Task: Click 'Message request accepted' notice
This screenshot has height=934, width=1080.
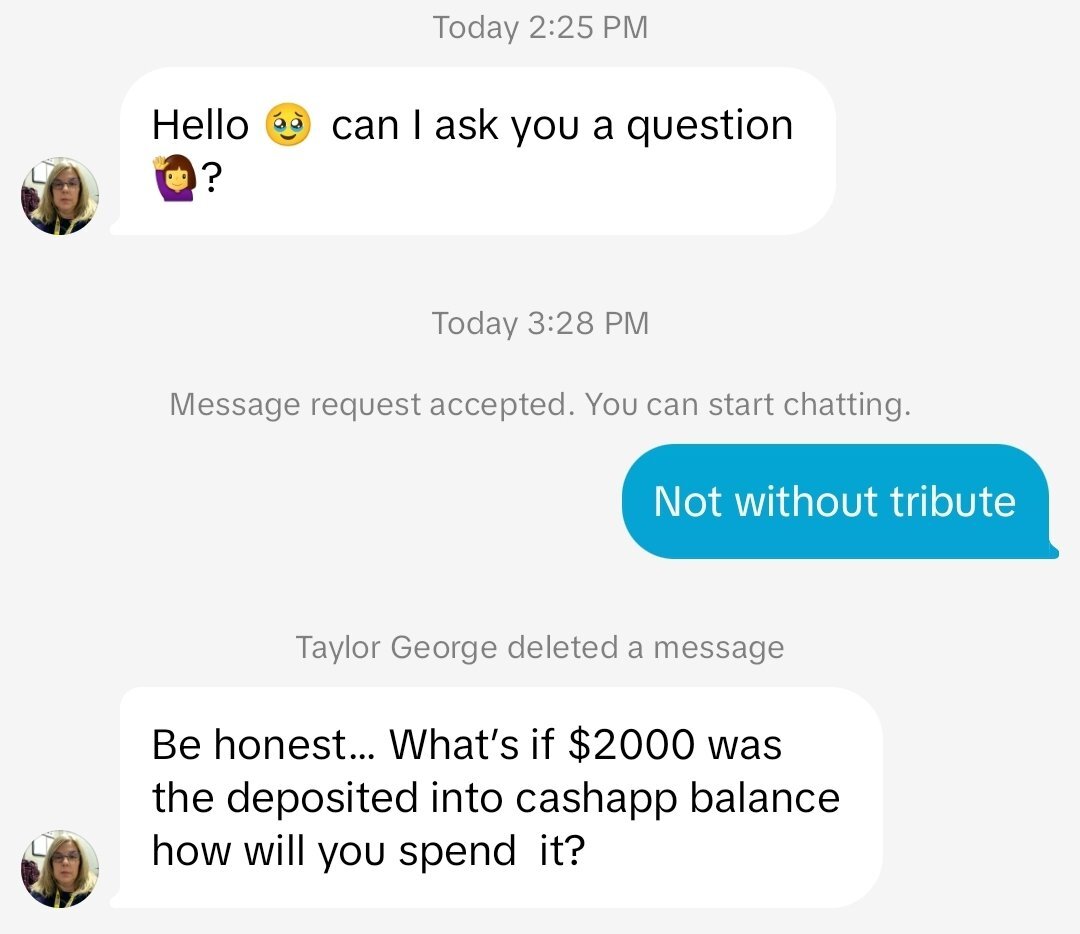Action: point(540,404)
